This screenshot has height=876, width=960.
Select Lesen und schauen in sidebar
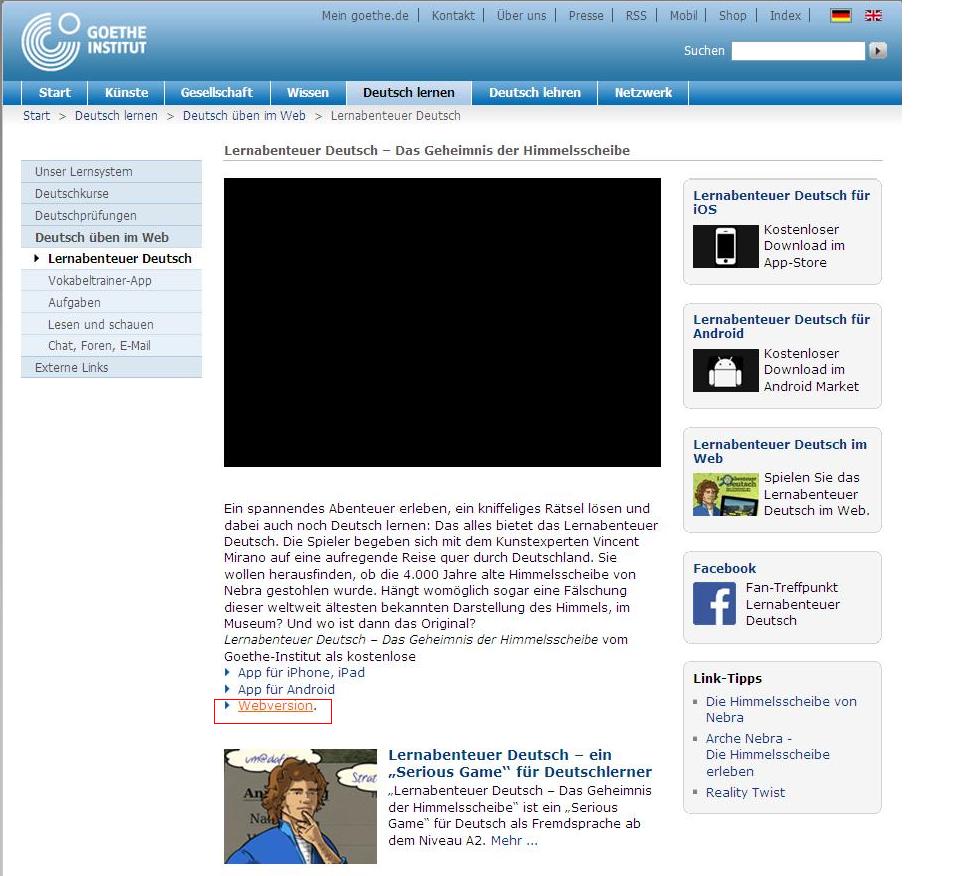pyautogui.click(x=111, y=324)
